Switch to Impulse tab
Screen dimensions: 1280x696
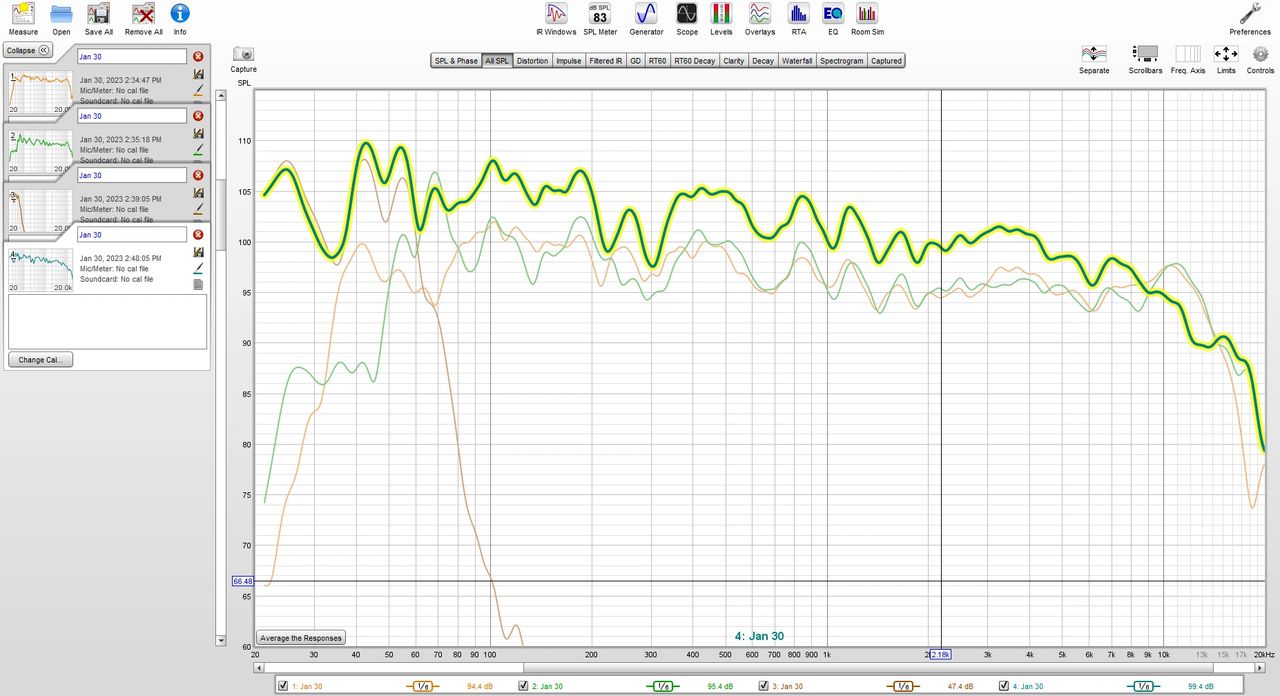click(569, 61)
